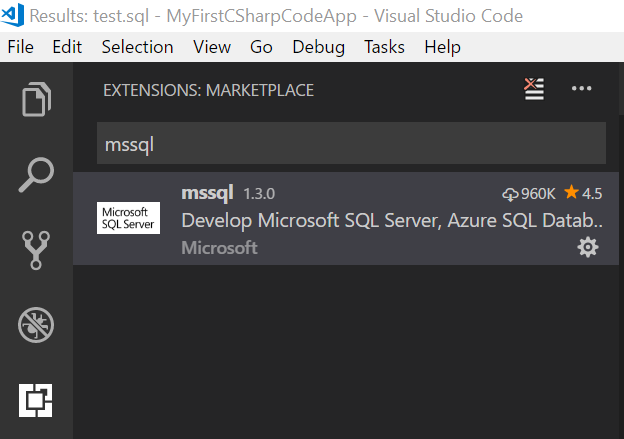Open the Debug menu
The width and height of the screenshot is (624, 439).
coord(318,47)
